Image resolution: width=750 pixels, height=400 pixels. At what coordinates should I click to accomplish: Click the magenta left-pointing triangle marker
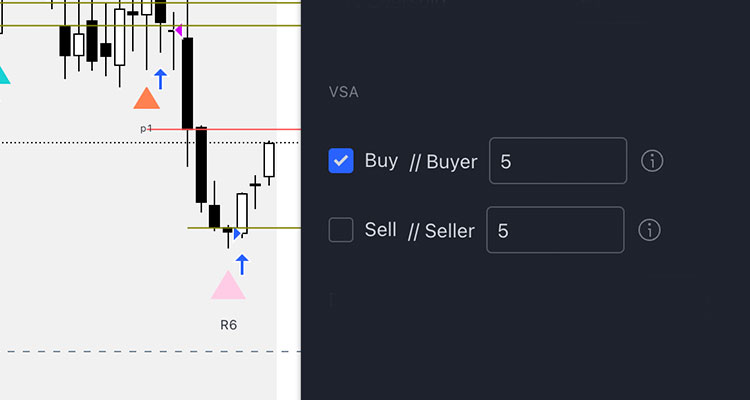(x=178, y=31)
